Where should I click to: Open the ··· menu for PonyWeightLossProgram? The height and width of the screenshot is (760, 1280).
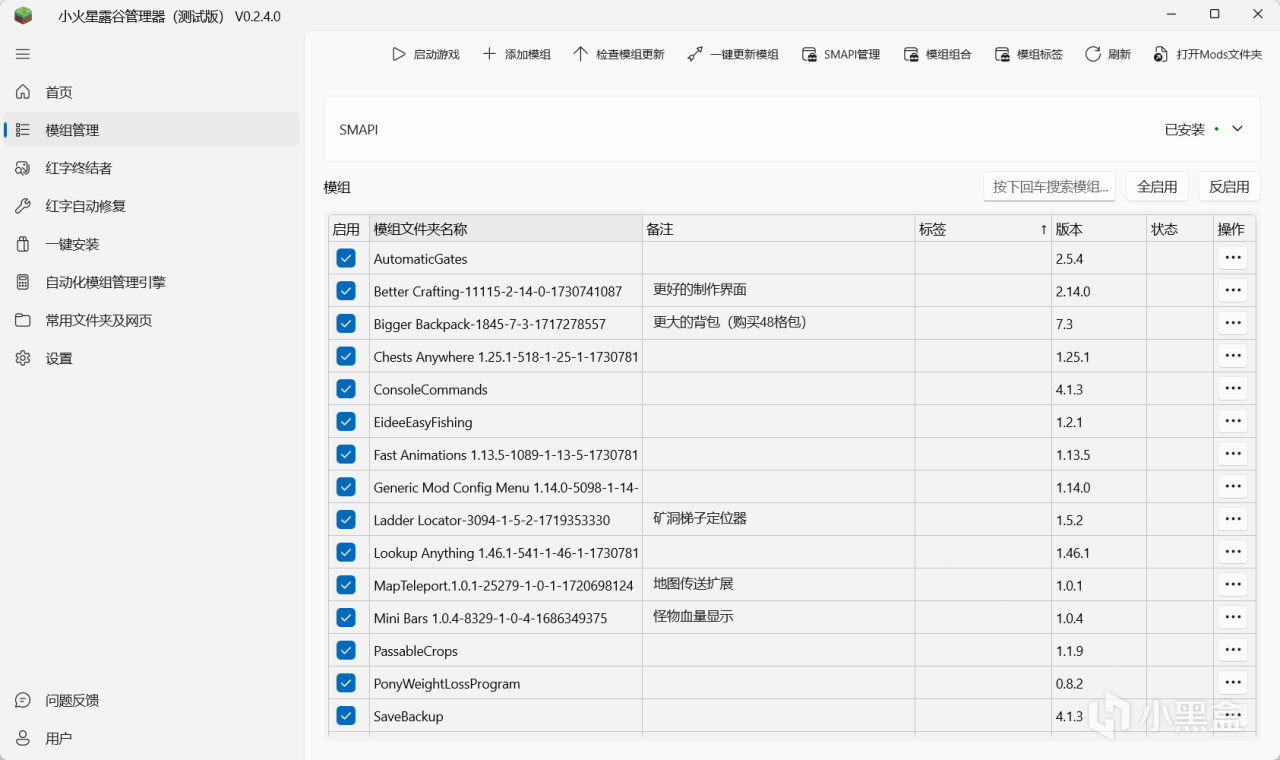(x=1233, y=683)
